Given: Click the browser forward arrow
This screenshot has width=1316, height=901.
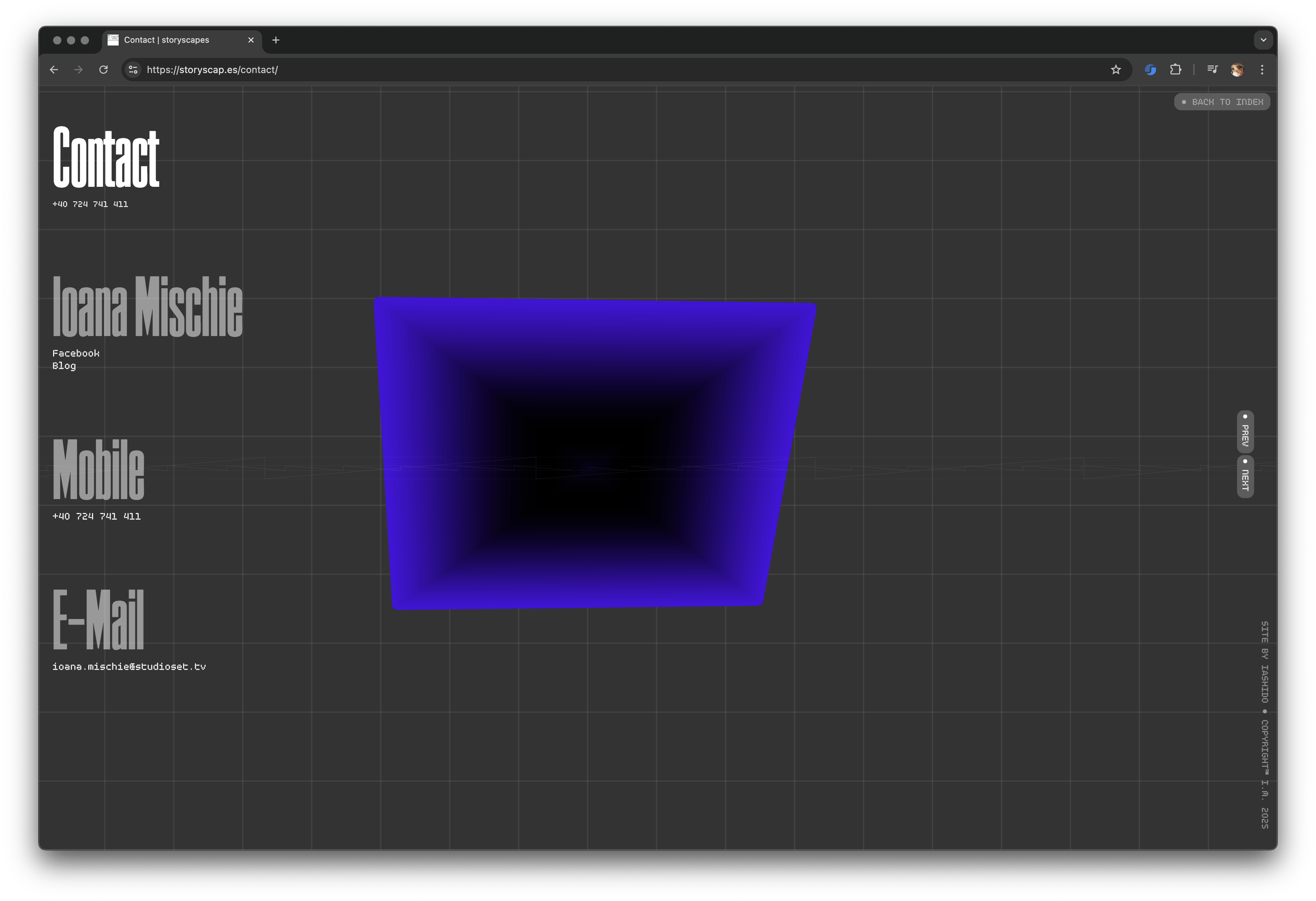Looking at the screenshot, I should coord(79,70).
